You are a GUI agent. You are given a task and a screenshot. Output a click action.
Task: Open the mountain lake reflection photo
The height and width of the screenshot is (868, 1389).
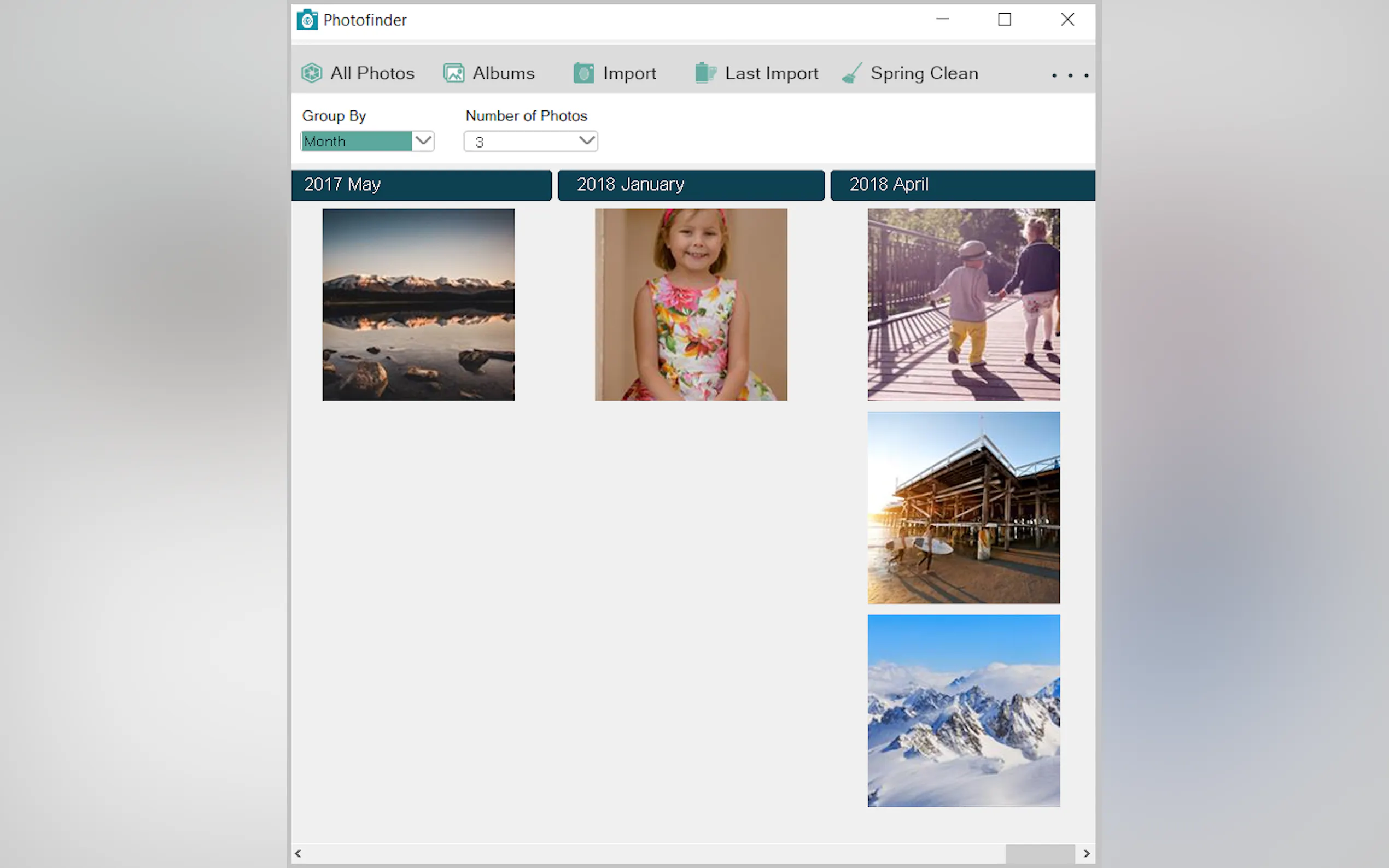point(418,304)
